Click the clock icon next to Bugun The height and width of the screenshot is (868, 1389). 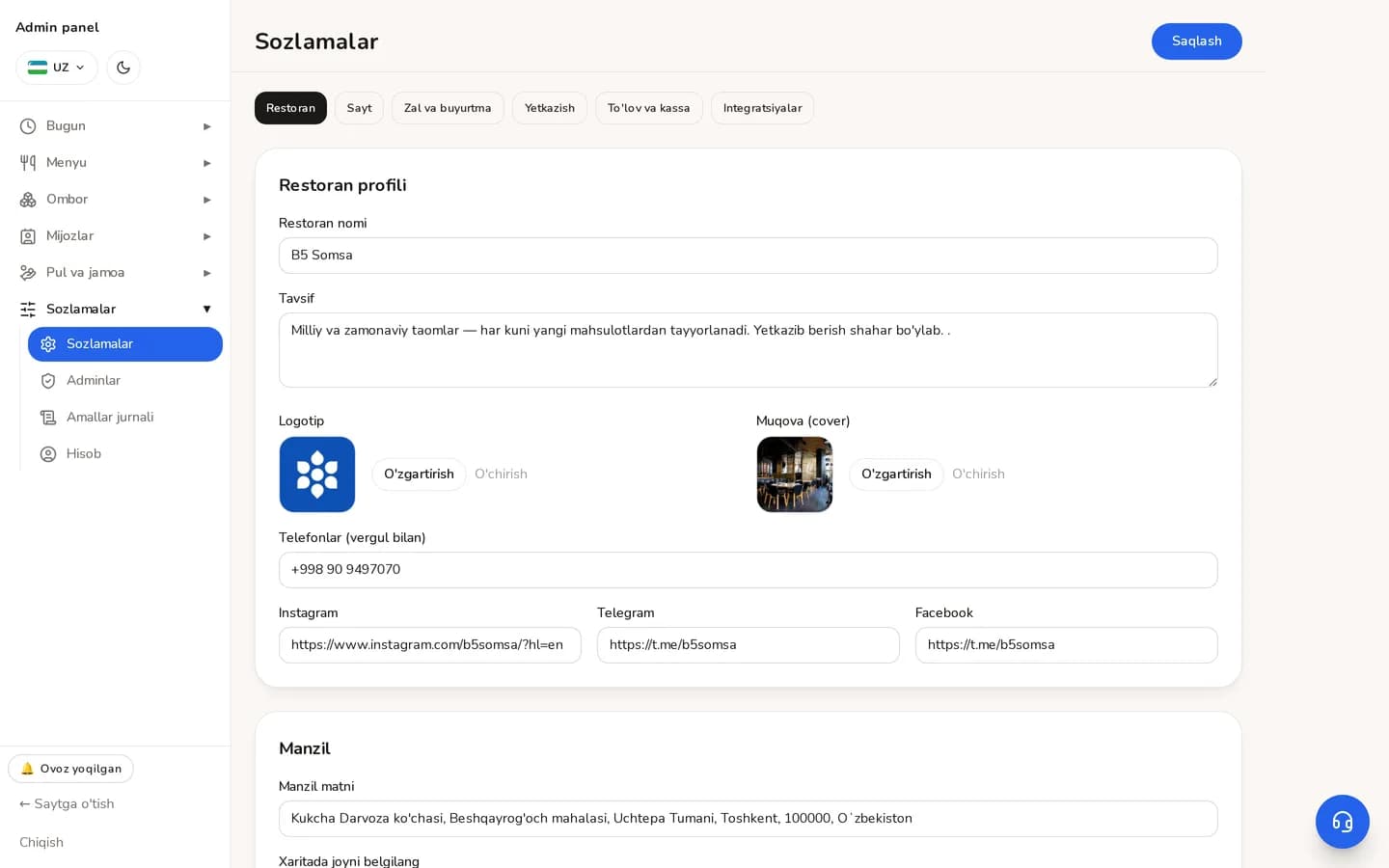[28, 126]
